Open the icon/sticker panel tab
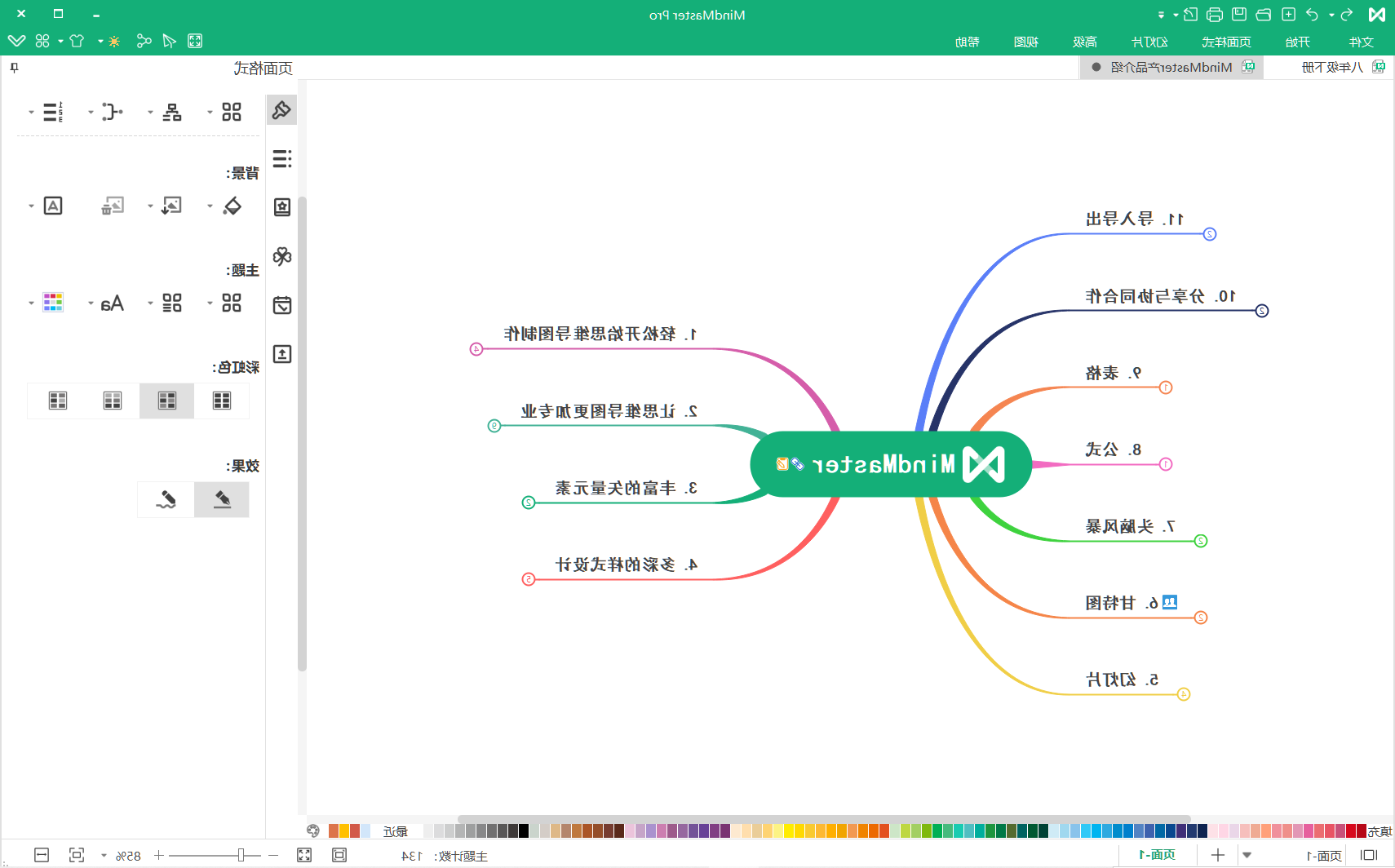 coord(282,207)
